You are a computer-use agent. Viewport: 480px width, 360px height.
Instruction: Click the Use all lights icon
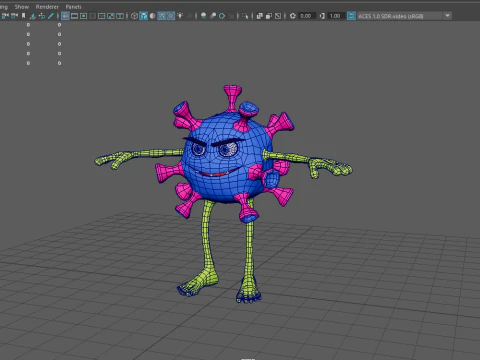180,16
